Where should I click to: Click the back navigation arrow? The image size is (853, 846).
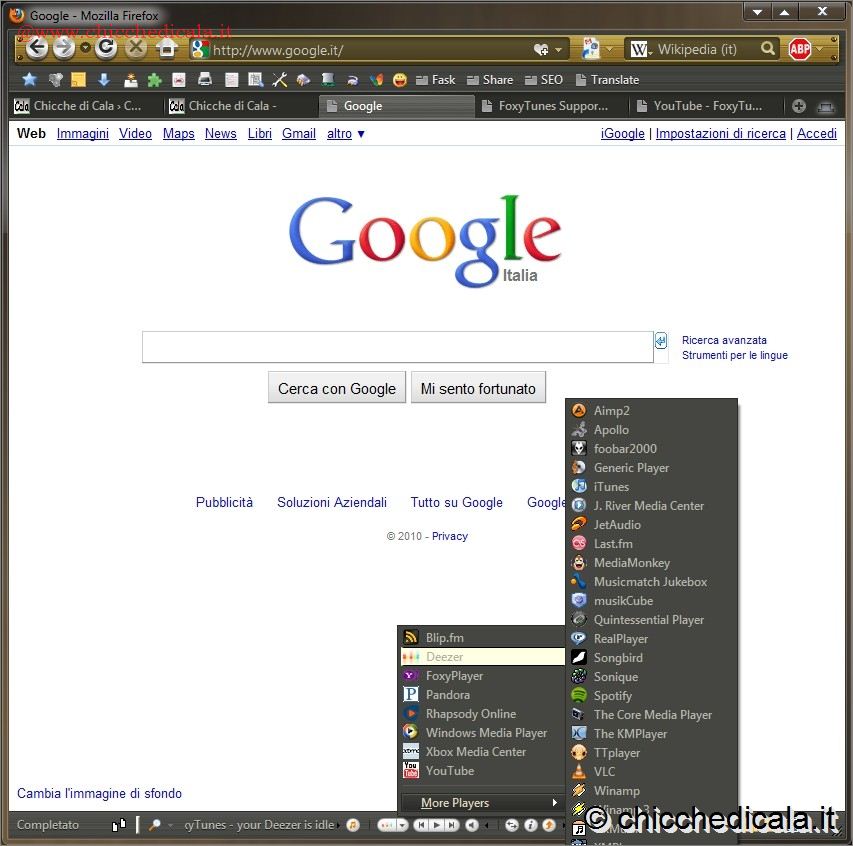(37, 48)
